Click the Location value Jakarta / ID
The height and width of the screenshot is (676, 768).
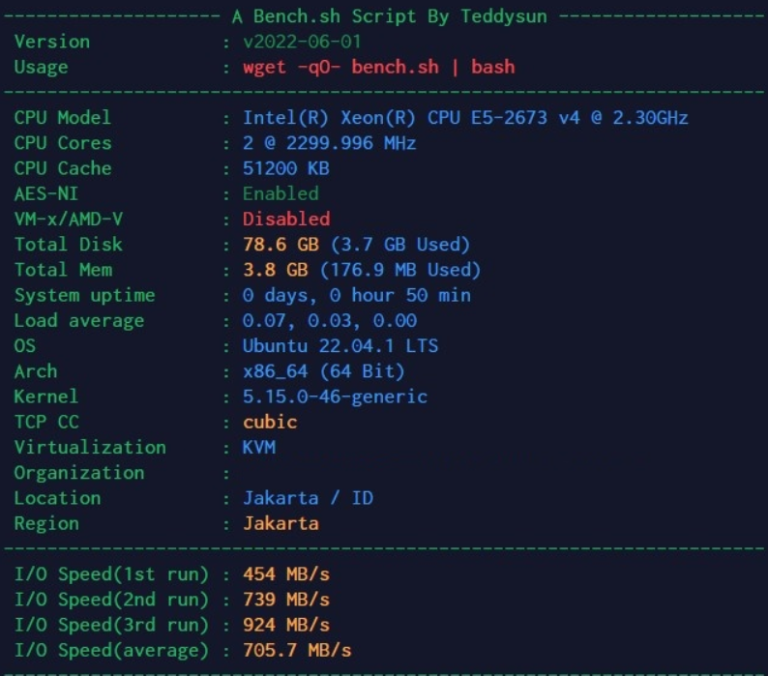[308, 498]
